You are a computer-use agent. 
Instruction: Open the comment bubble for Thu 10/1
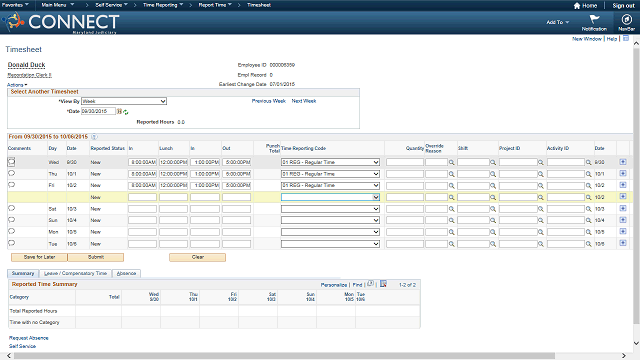point(11,173)
